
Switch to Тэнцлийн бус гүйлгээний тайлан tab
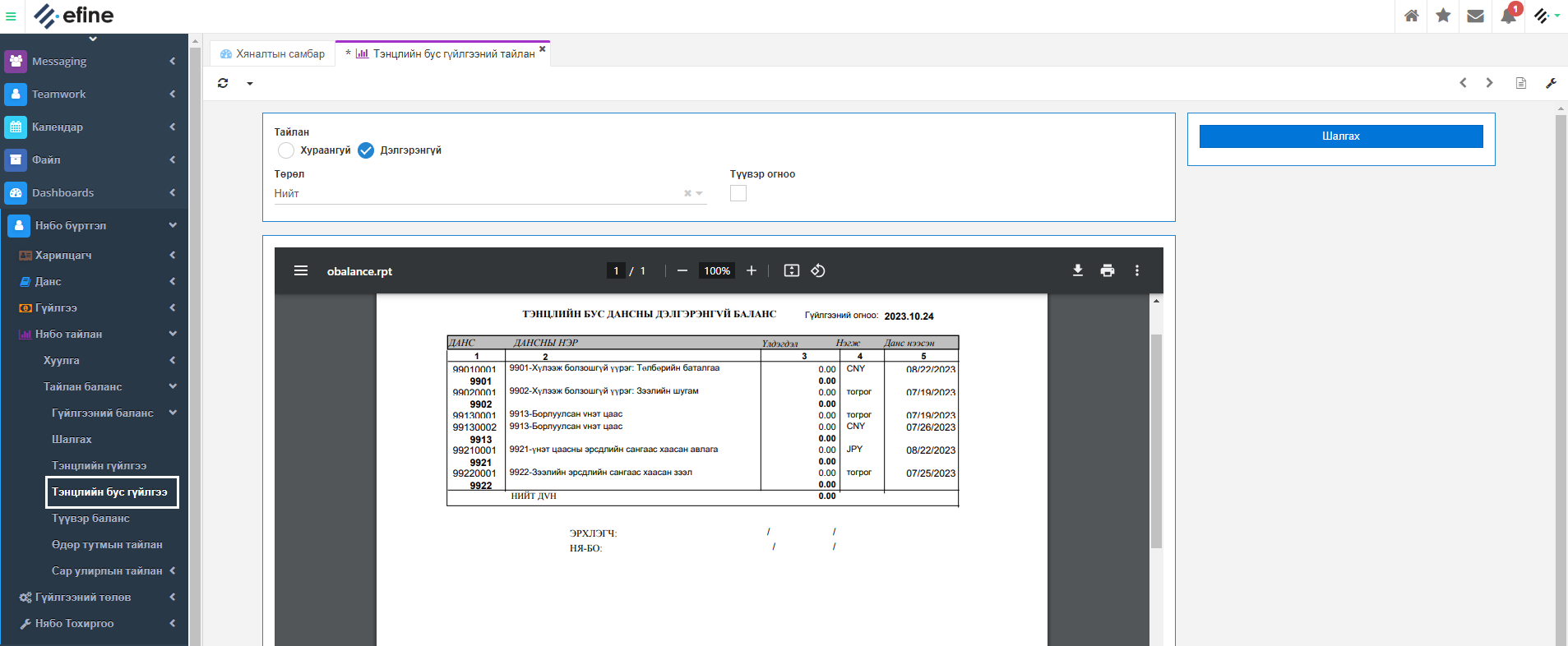point(445,53)
